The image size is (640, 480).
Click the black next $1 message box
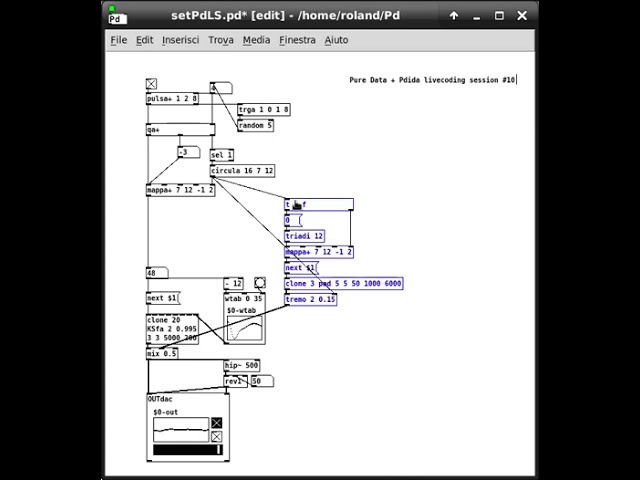[x=163, y=298]
